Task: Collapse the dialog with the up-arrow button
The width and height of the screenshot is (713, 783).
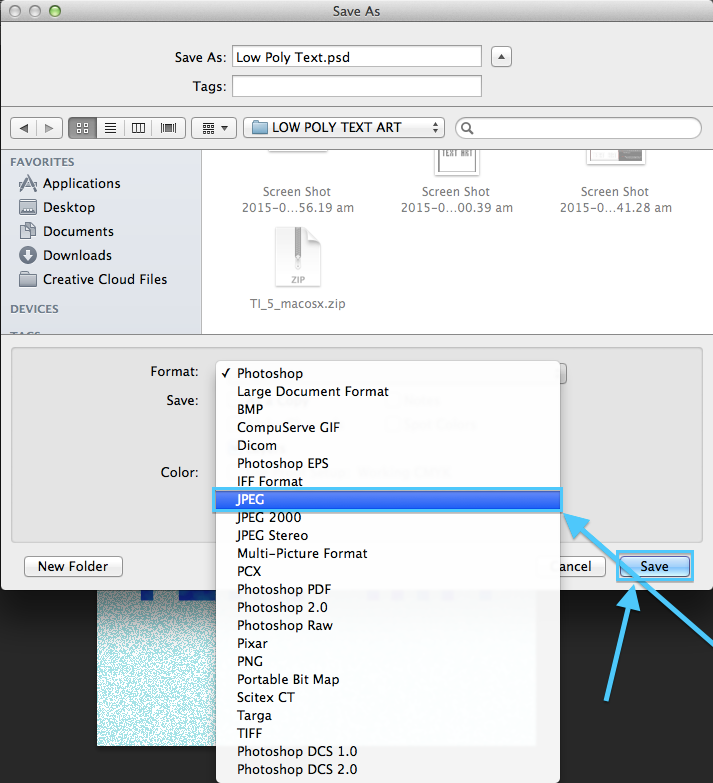Action: (501, 56)
